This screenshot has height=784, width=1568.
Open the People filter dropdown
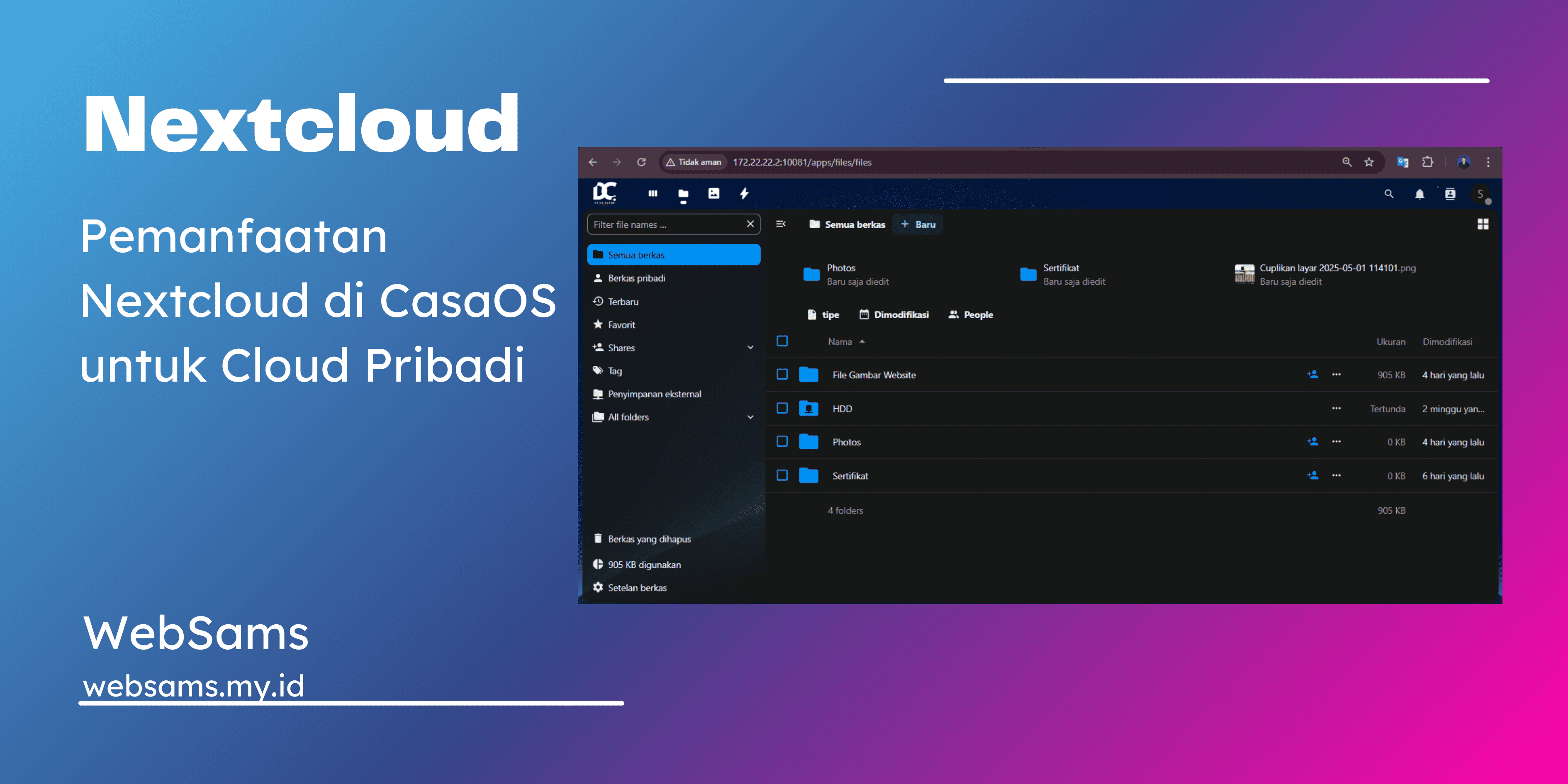971,315
